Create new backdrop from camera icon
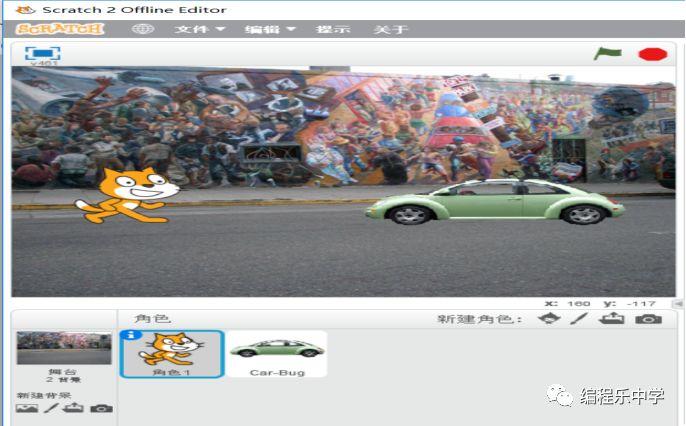The height and width of the screenshot is (426, 686). [x=102, y=409]
